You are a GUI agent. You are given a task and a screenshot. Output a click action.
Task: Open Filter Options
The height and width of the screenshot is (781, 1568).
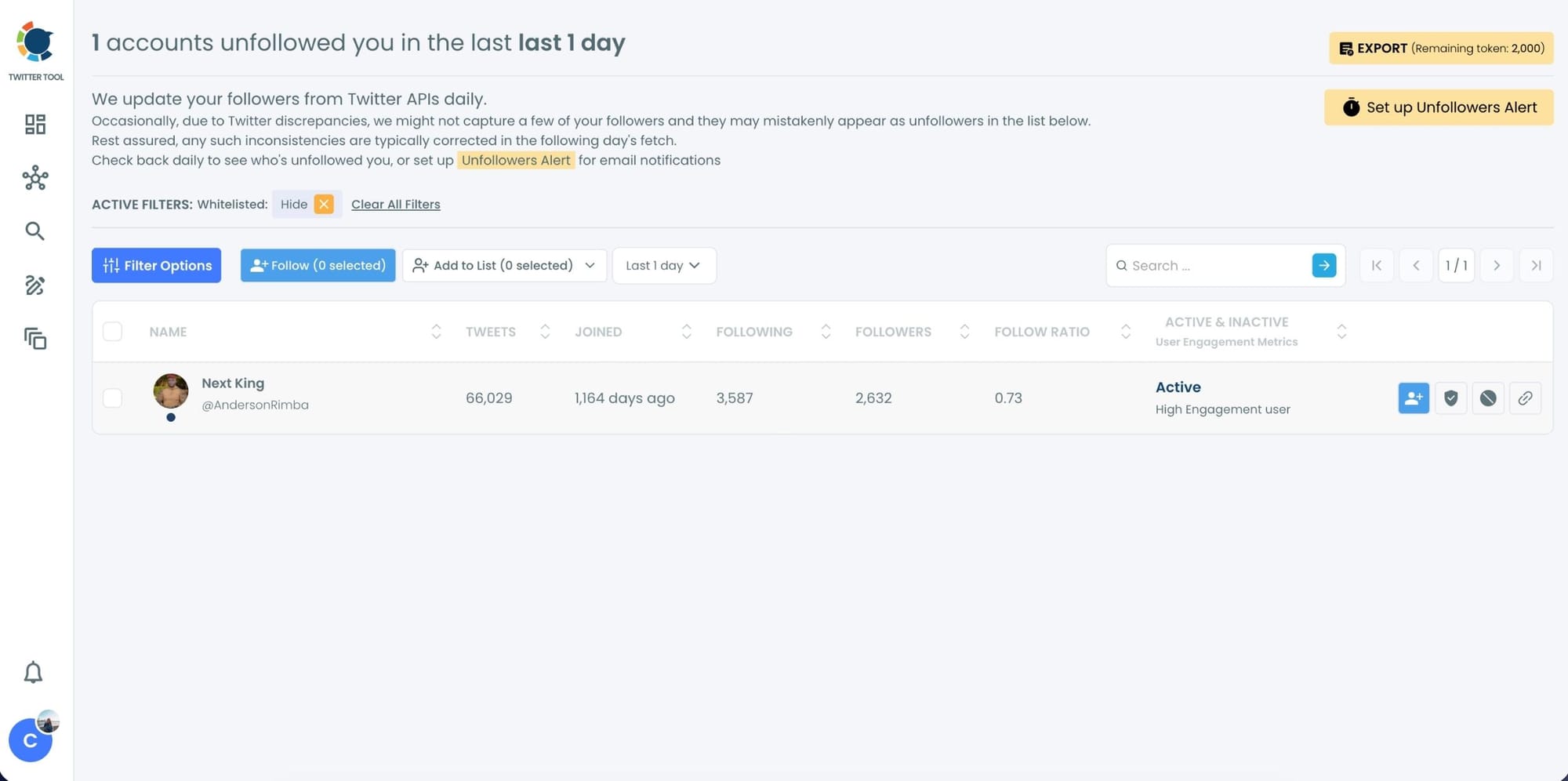coord(155,265)
